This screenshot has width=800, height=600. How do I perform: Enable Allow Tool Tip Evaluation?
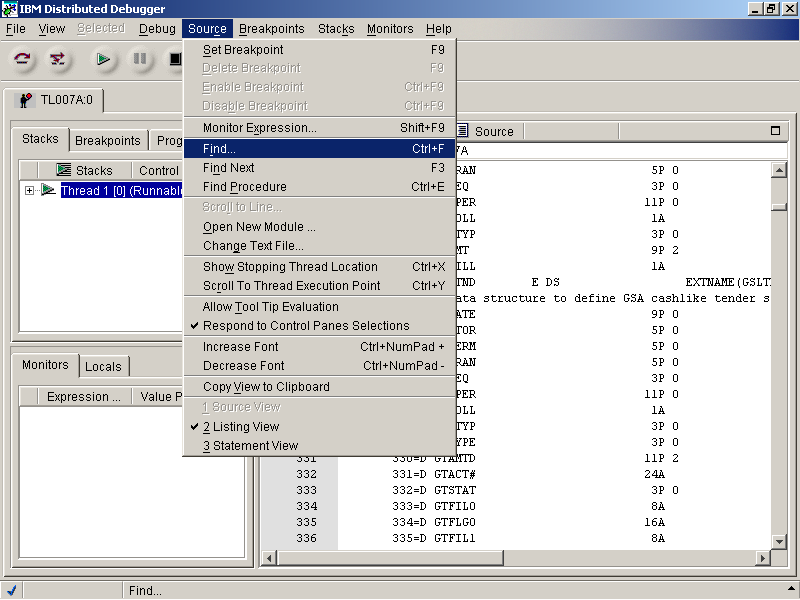[x=319, y=307]
